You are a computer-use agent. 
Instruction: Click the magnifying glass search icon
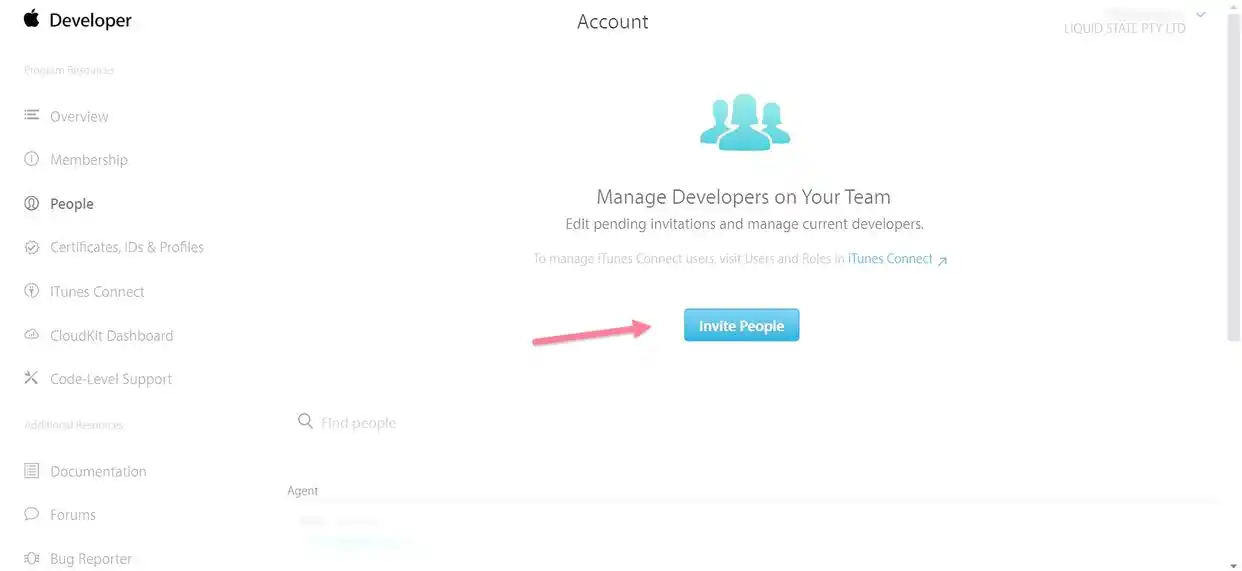(305, 422)
